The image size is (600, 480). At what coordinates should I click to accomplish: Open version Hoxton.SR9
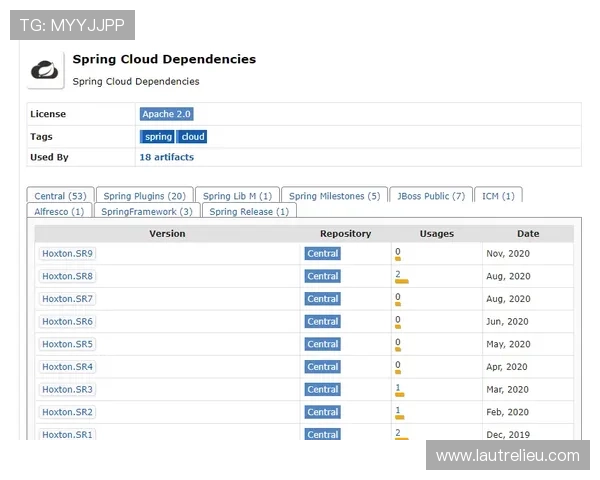[x=68, y=254]
